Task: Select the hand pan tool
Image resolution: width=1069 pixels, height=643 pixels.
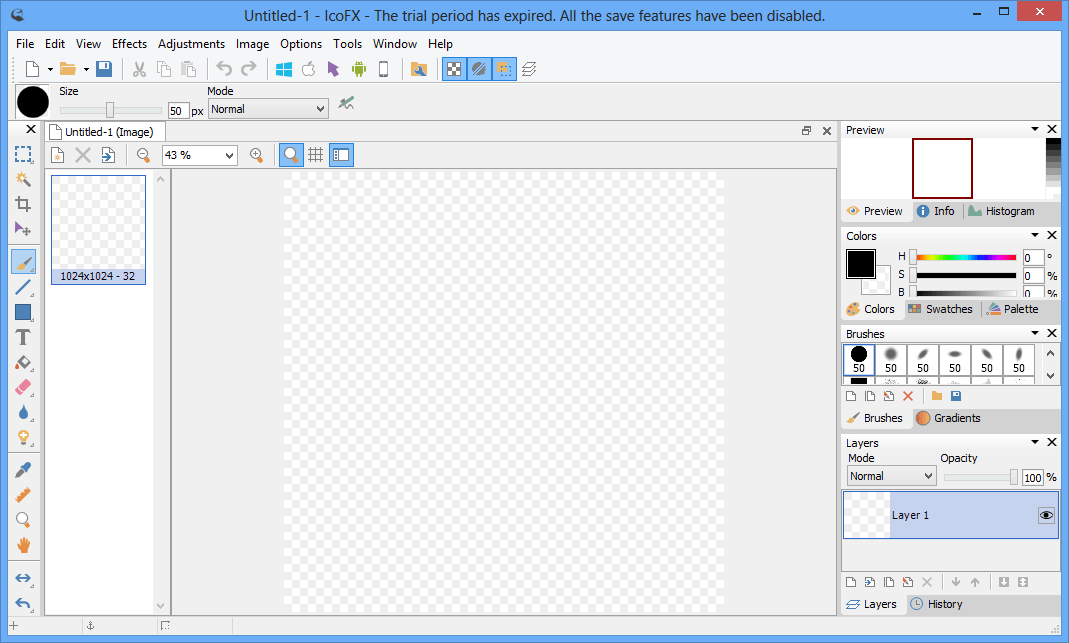Action: click(x=23, y=545)
